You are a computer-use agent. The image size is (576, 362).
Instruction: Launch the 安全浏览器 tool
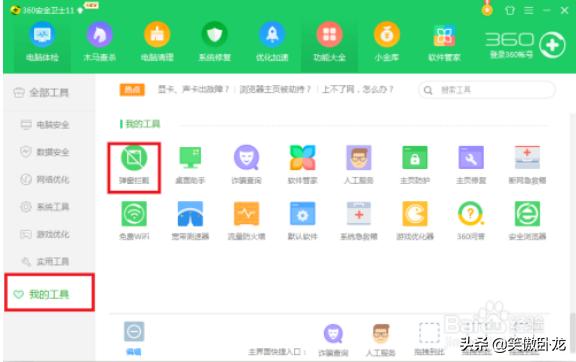click(527, 221)
